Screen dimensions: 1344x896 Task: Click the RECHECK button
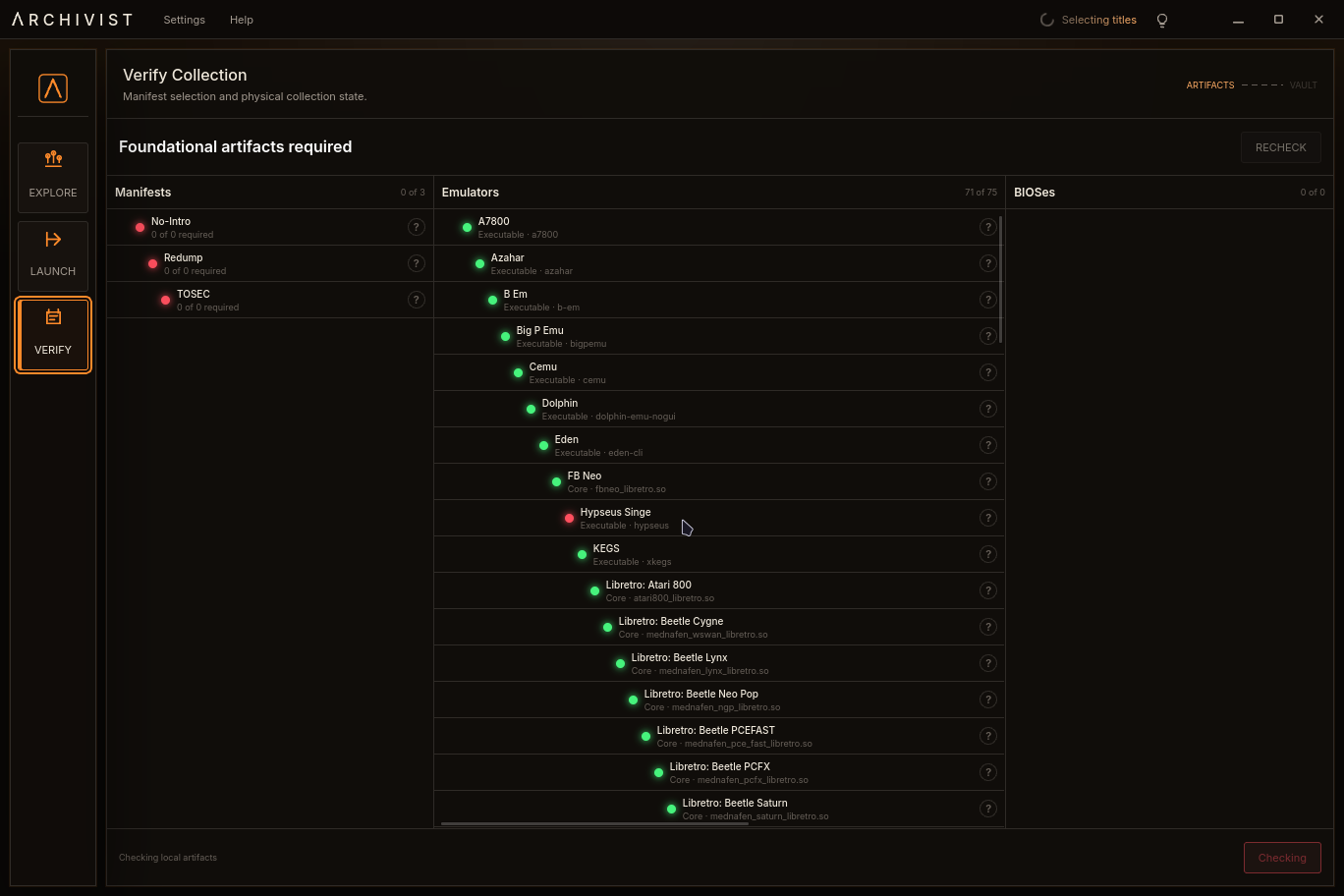[1281, 147]
